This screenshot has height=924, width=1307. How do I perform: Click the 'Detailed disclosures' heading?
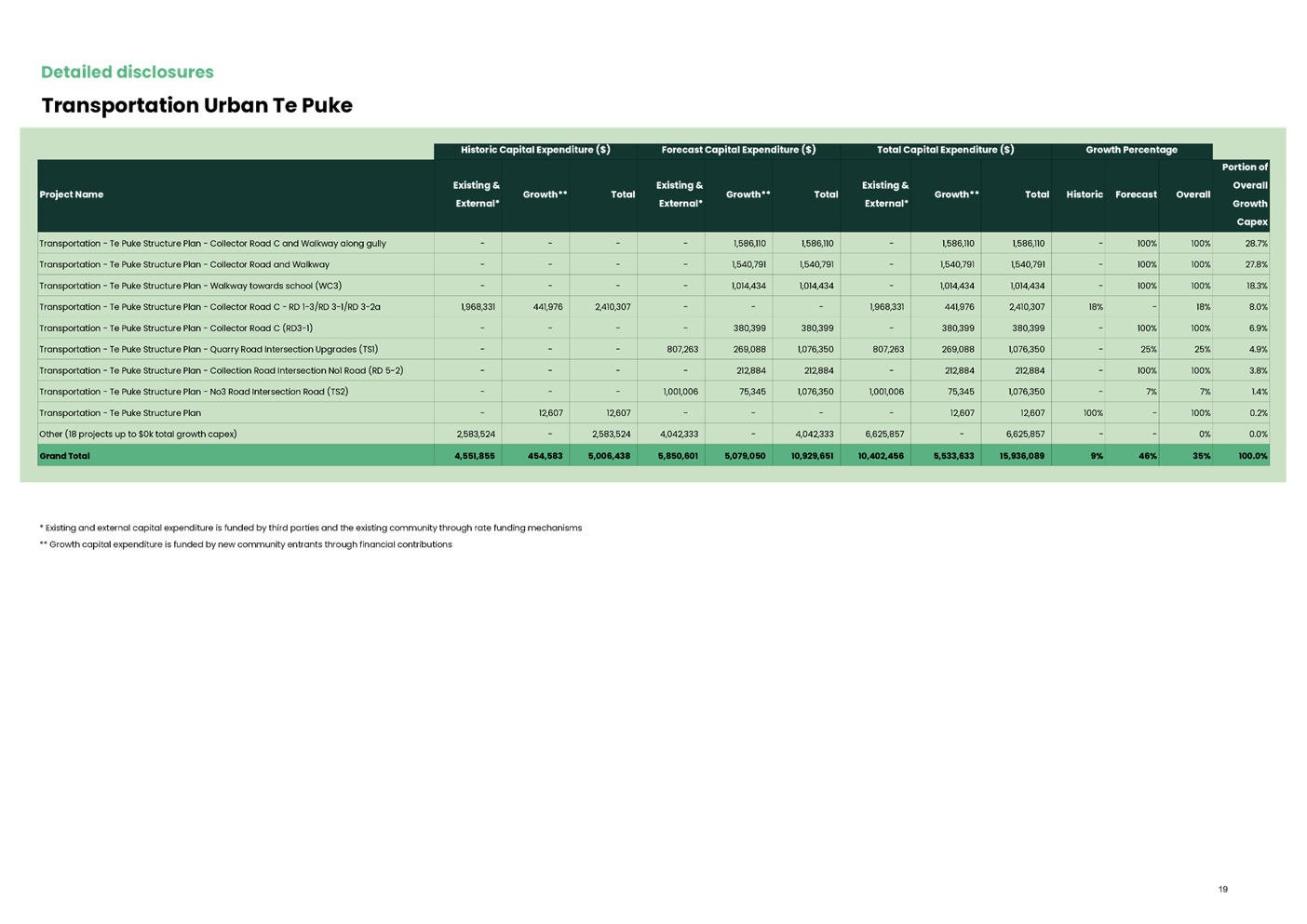tap(127, 72)
